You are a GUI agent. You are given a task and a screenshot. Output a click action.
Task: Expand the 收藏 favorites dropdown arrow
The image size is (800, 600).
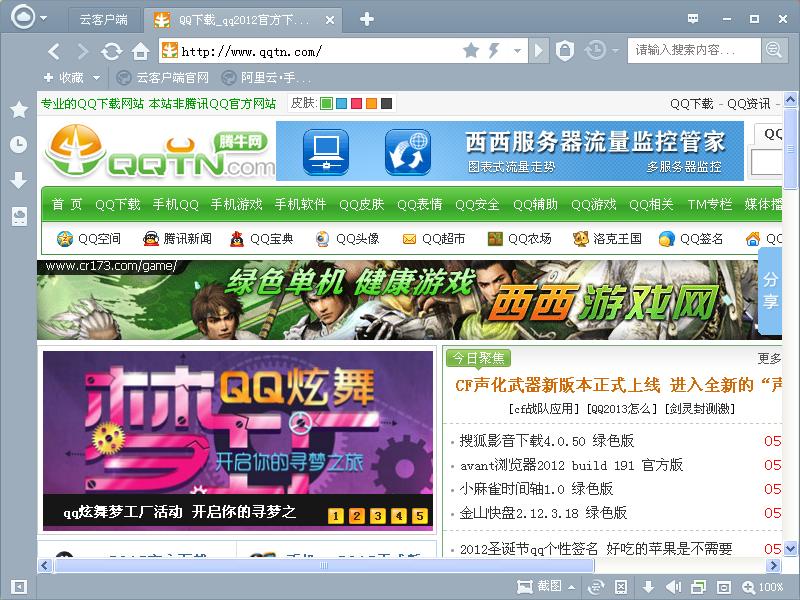[96, 78]
